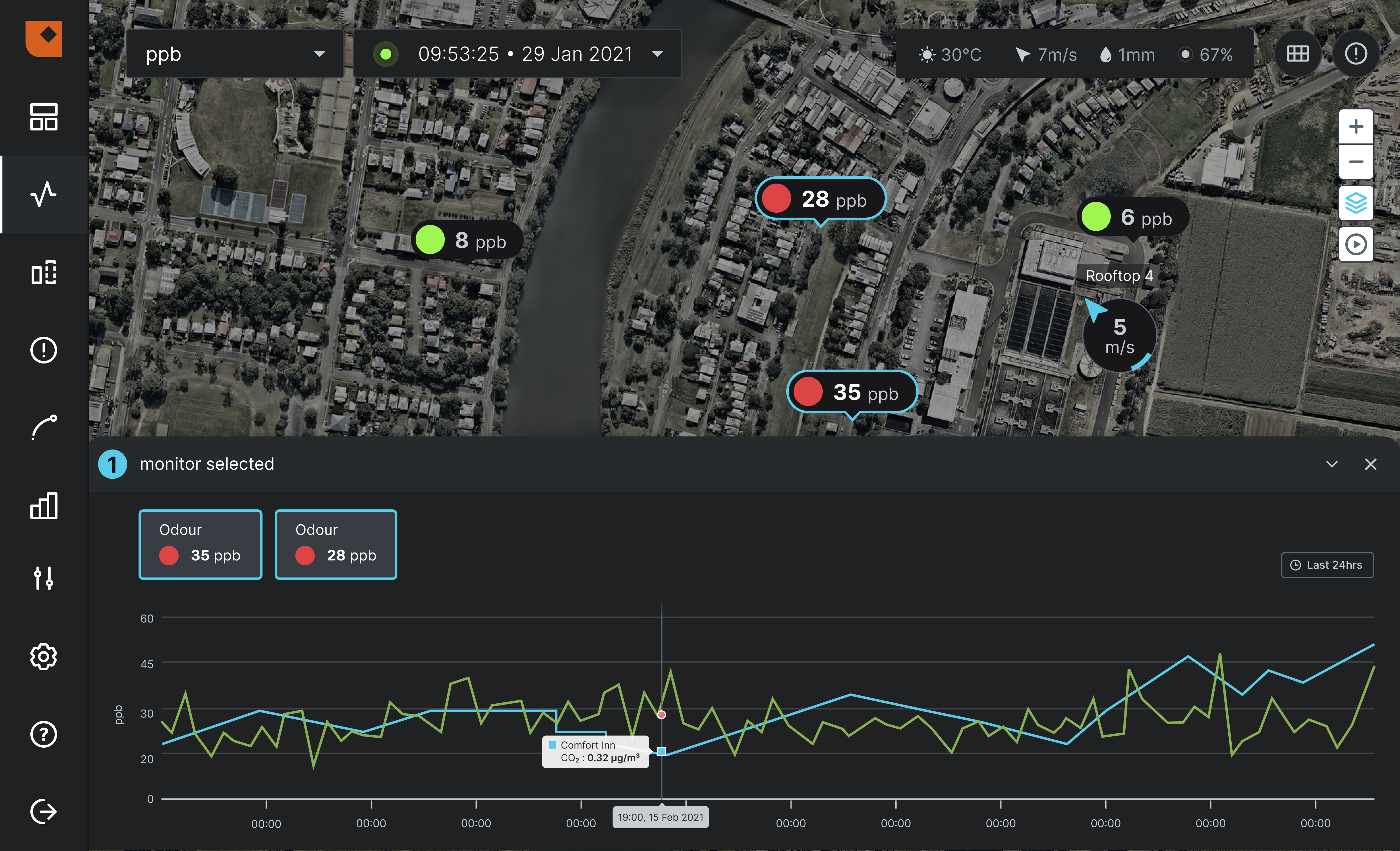
Task: Zoom in the map with plus button
Action: tap(1356, 126)
